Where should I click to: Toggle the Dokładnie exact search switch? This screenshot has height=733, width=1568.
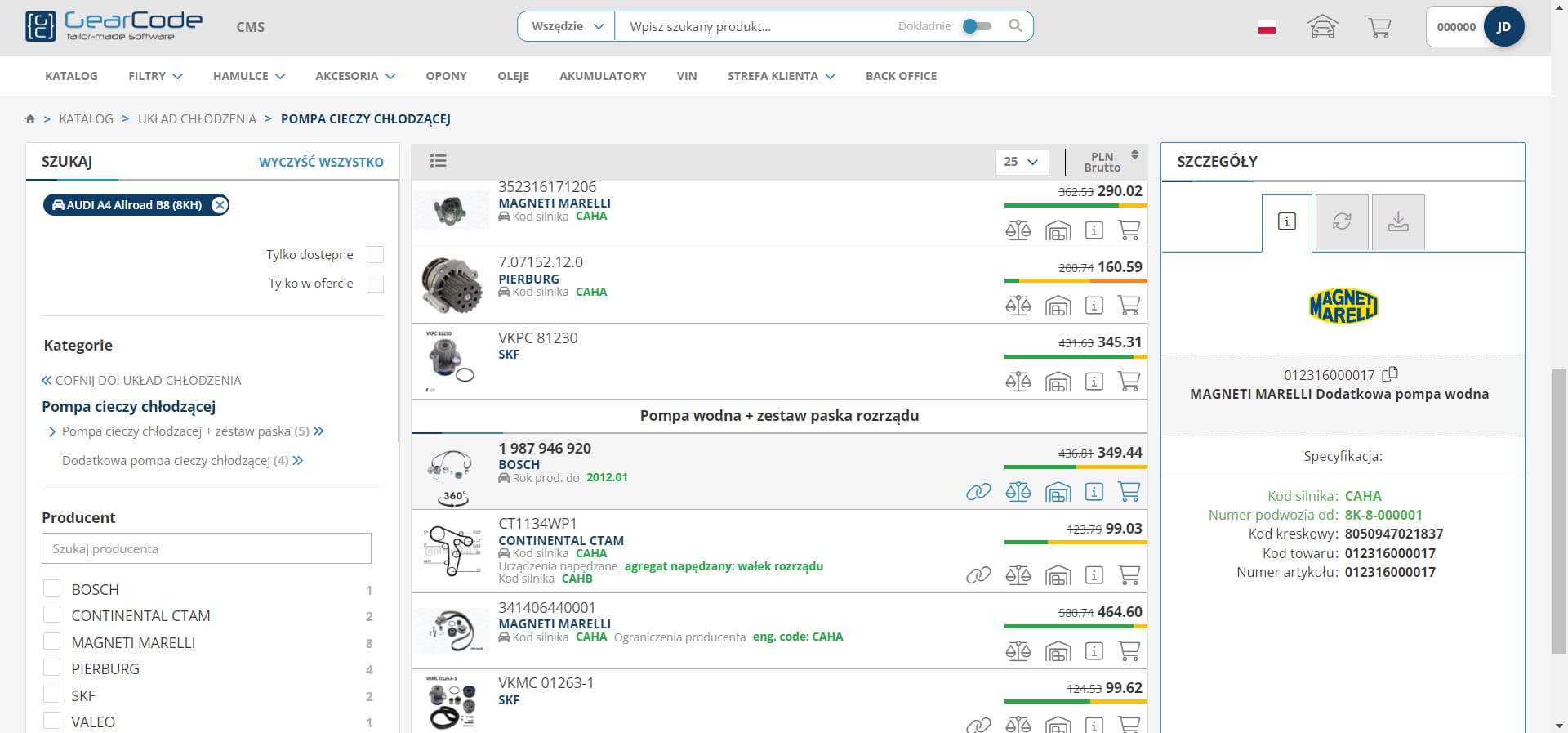point(977,26)
